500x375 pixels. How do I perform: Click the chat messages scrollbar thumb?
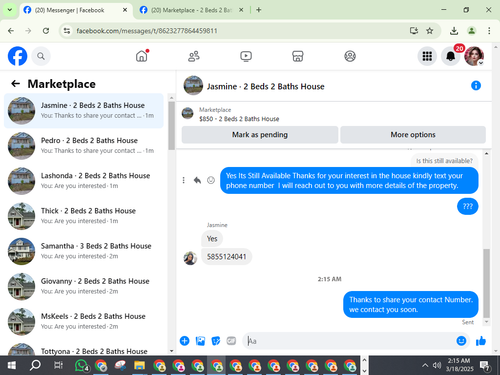tap(486, 283)
